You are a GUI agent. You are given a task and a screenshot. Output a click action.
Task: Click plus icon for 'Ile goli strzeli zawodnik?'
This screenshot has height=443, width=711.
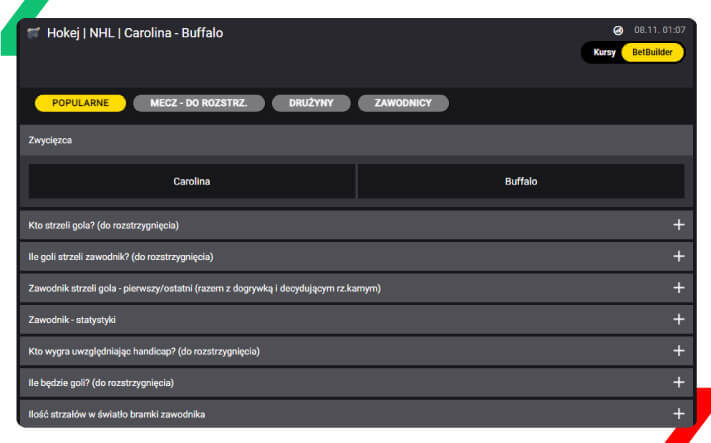678,257
